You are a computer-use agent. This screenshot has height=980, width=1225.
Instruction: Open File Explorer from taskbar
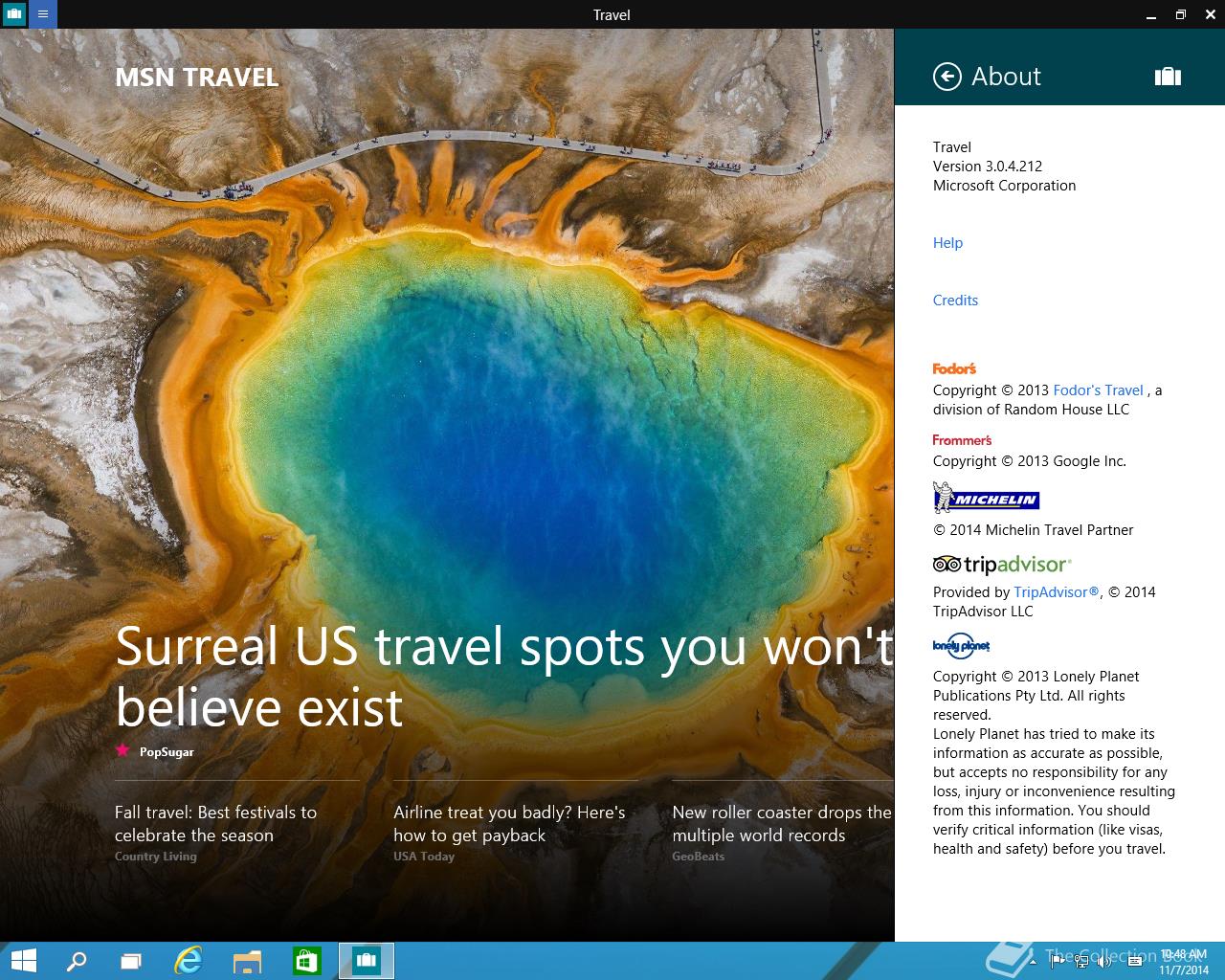click(247, 961)
